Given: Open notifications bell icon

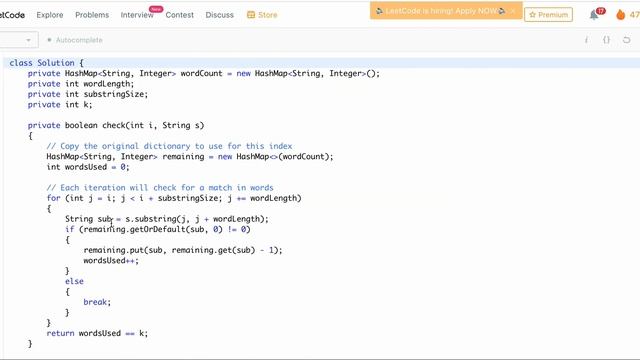Looking at the screenshot, I should click(594, 15).
